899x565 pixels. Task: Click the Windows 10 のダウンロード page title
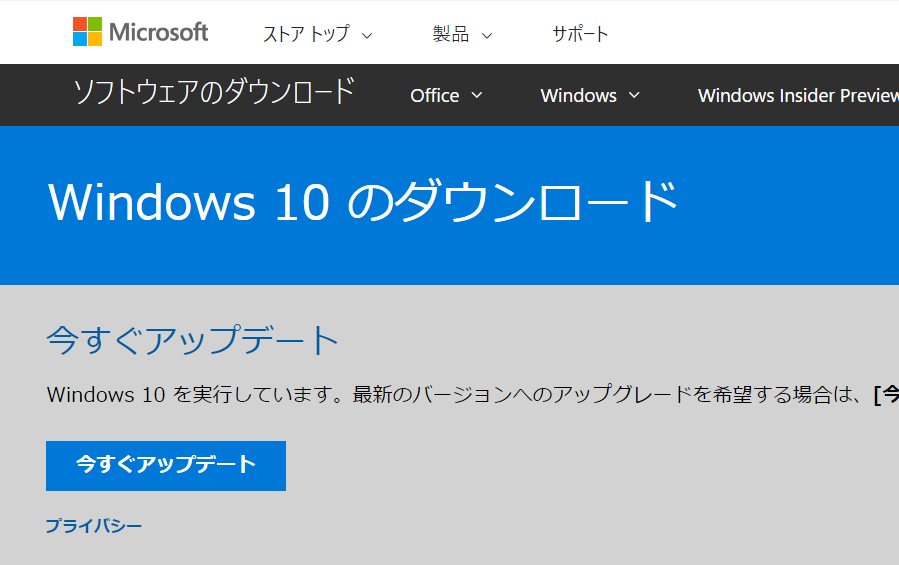[363, 202]
